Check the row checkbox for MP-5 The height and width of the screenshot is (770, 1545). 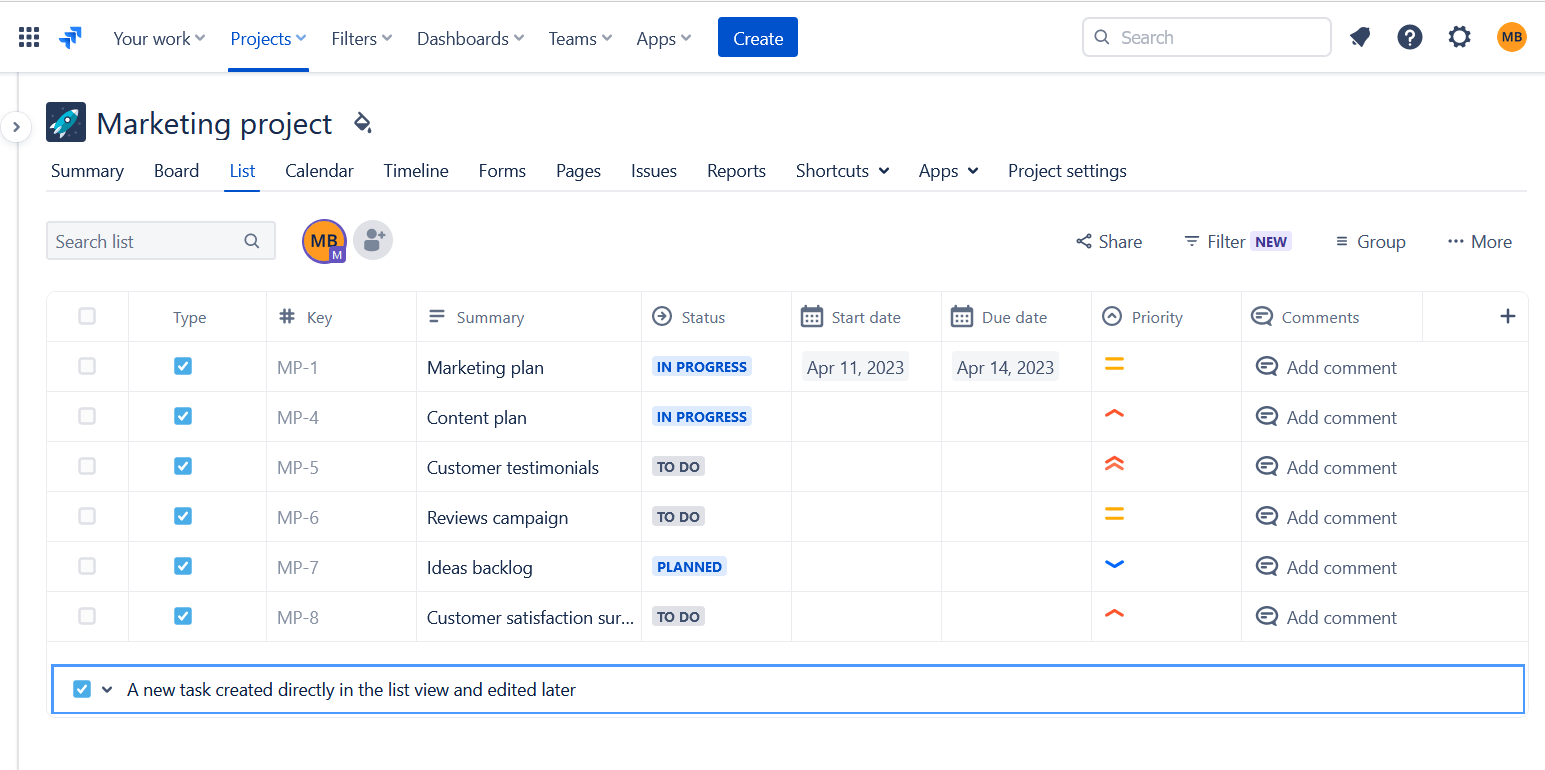[x=87, y=466]
